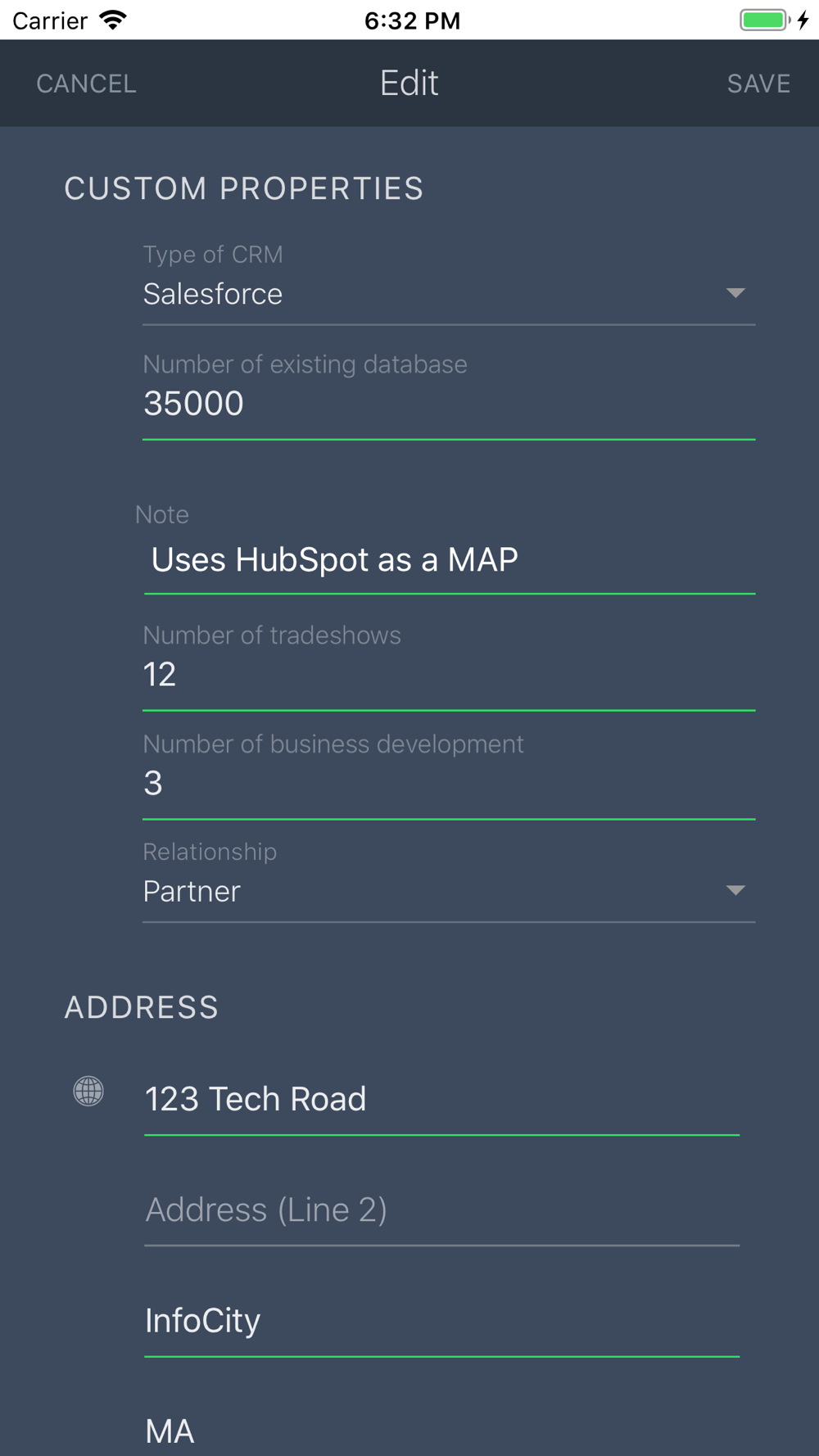Open the Partner relationship selector
819x1456 pixels.
pos(426,891)
